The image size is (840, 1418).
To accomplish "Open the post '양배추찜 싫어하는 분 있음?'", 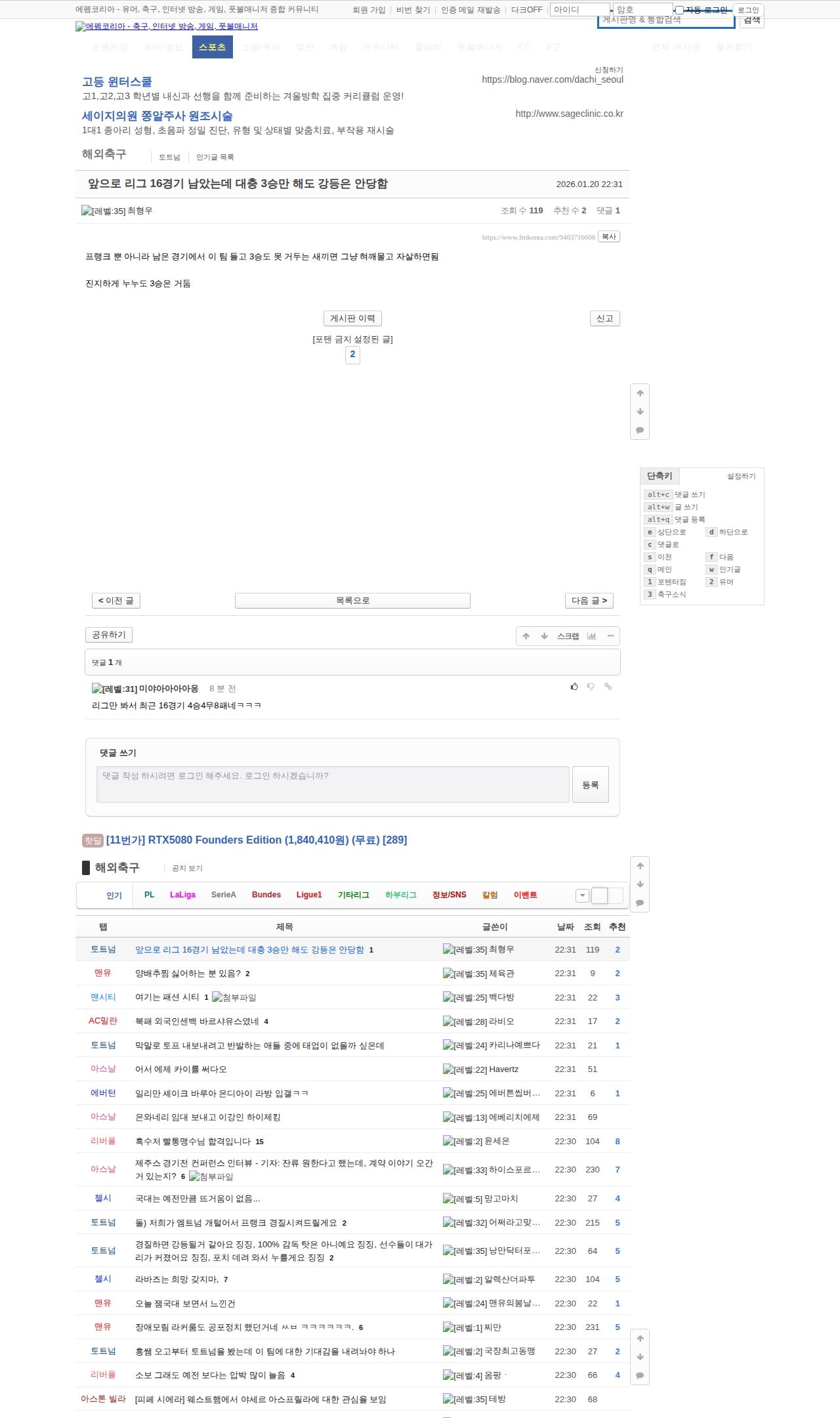I will click(x=188, y=974).
